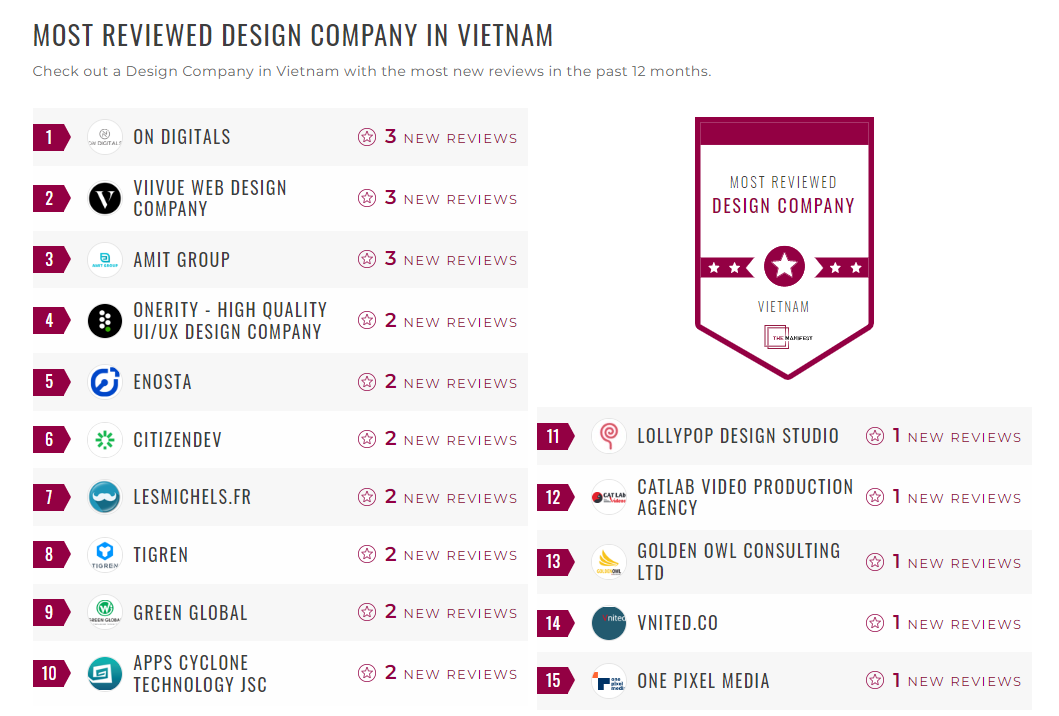Viewport: 1059px width, 716px height.
Task: Click The Manifest logo on badge
Action: 787,337
